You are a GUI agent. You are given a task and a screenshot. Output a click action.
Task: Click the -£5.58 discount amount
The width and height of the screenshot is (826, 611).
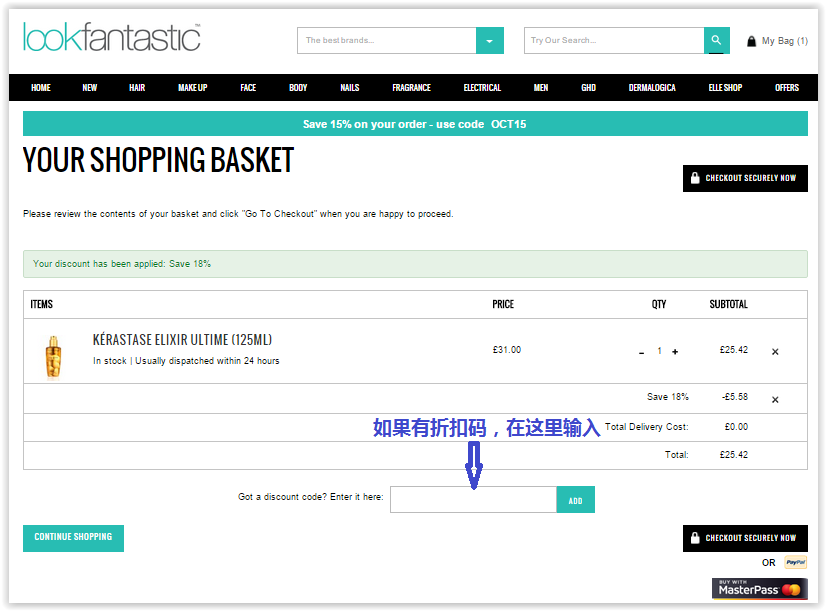pyautogui.click(x=735, y=397)
